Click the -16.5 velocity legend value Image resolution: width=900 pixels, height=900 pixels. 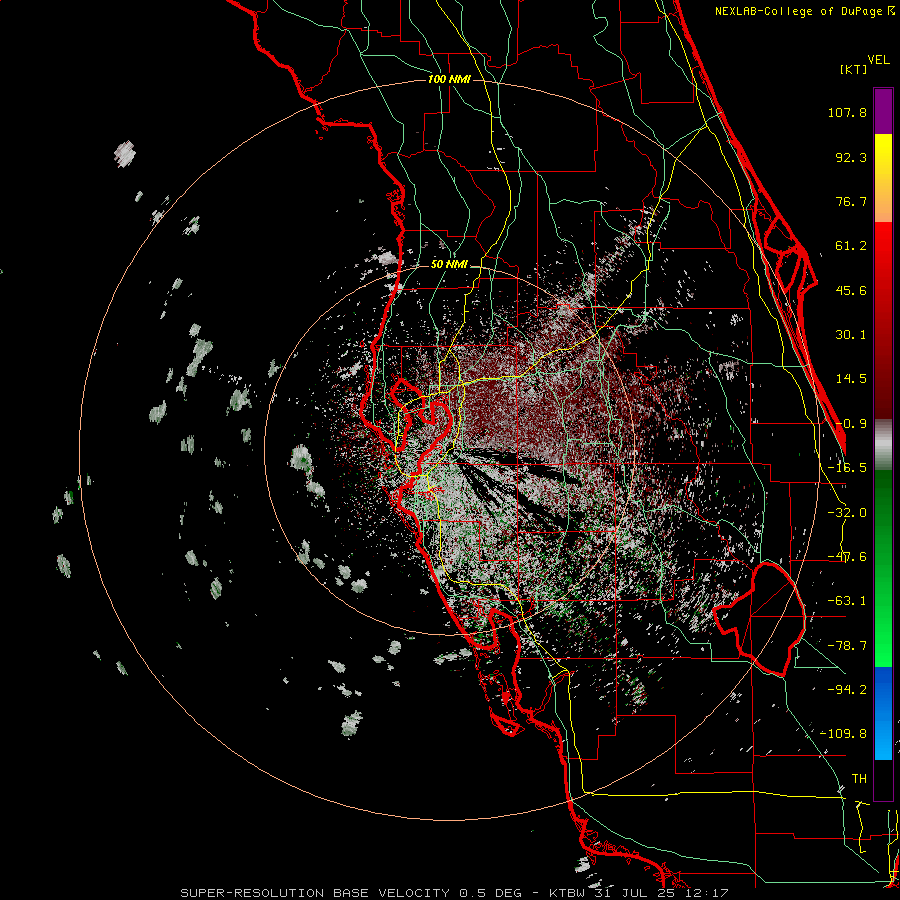click(847, 468)
